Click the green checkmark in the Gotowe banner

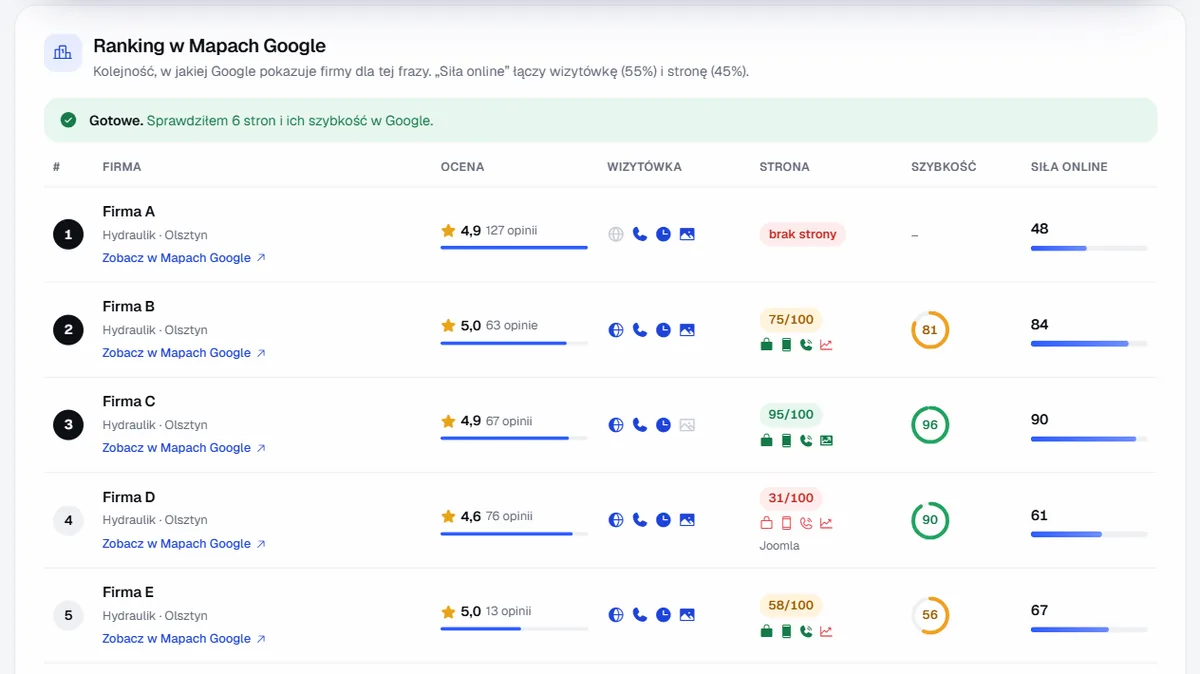(x=68, y=120)
